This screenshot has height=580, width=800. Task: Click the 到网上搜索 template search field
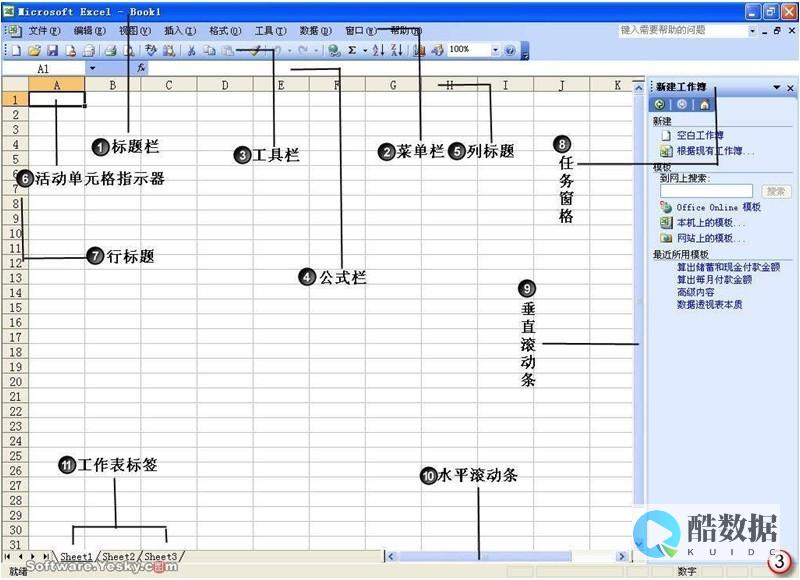(x=706, y=191)
